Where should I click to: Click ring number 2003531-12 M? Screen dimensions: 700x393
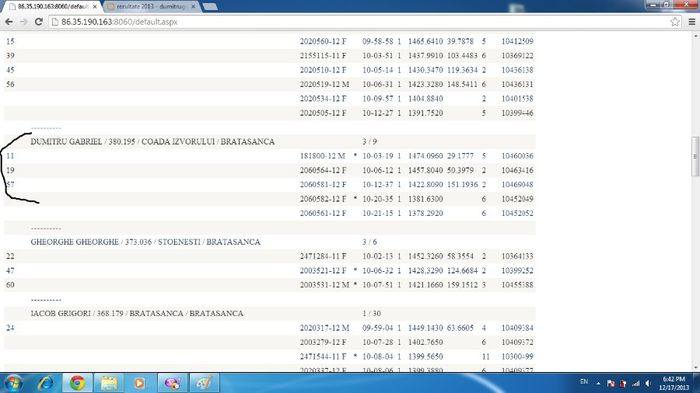(324, 284)
